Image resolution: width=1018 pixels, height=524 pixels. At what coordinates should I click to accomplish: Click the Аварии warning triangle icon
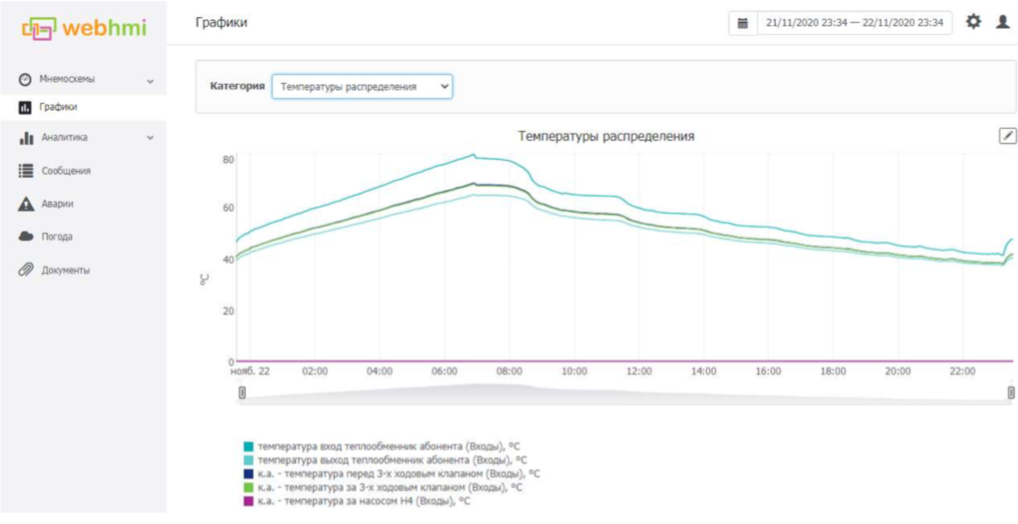coord(26,204)
